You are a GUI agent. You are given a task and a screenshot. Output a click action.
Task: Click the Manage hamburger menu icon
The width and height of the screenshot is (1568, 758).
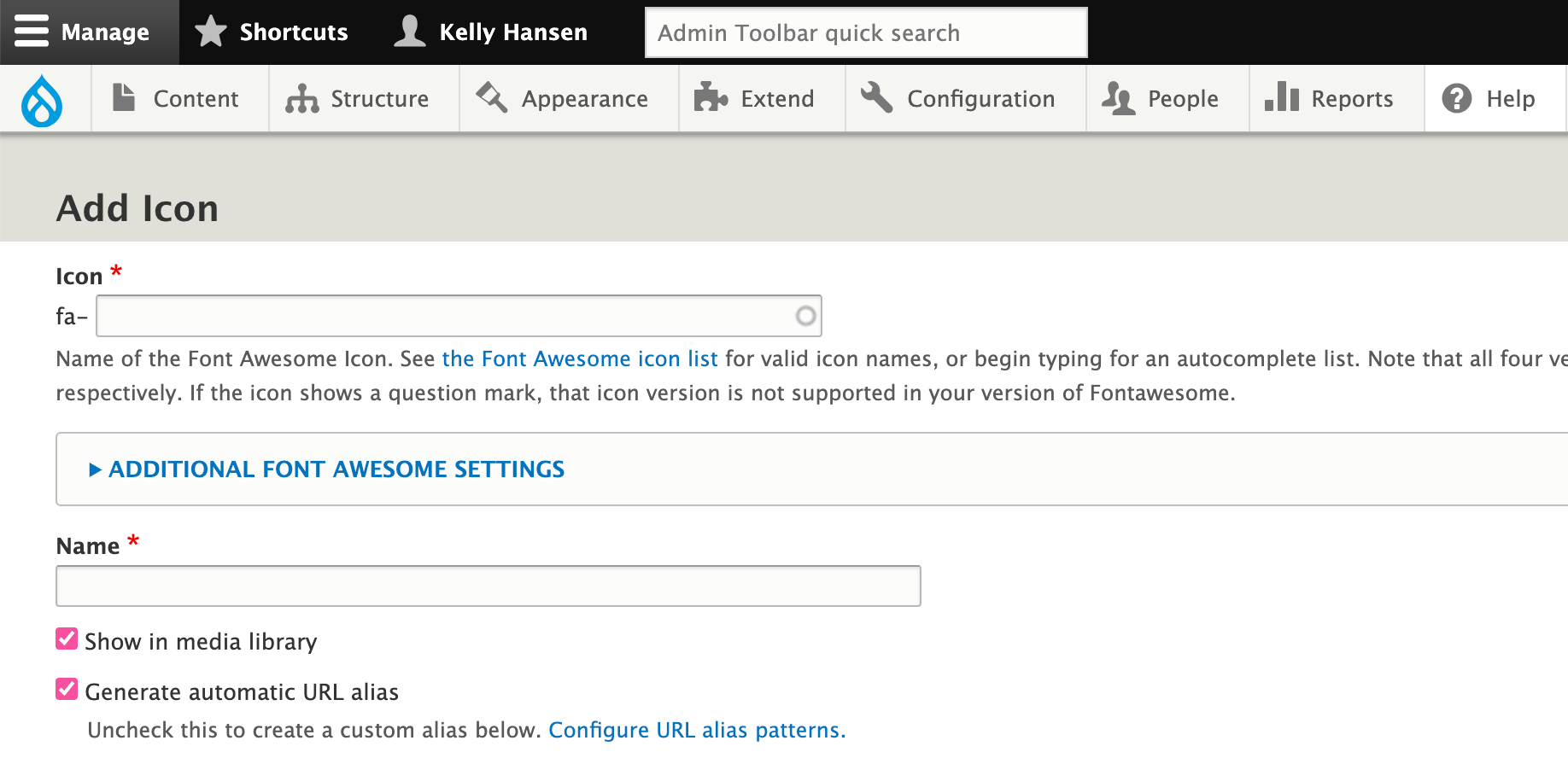click(x=32, y=32)
